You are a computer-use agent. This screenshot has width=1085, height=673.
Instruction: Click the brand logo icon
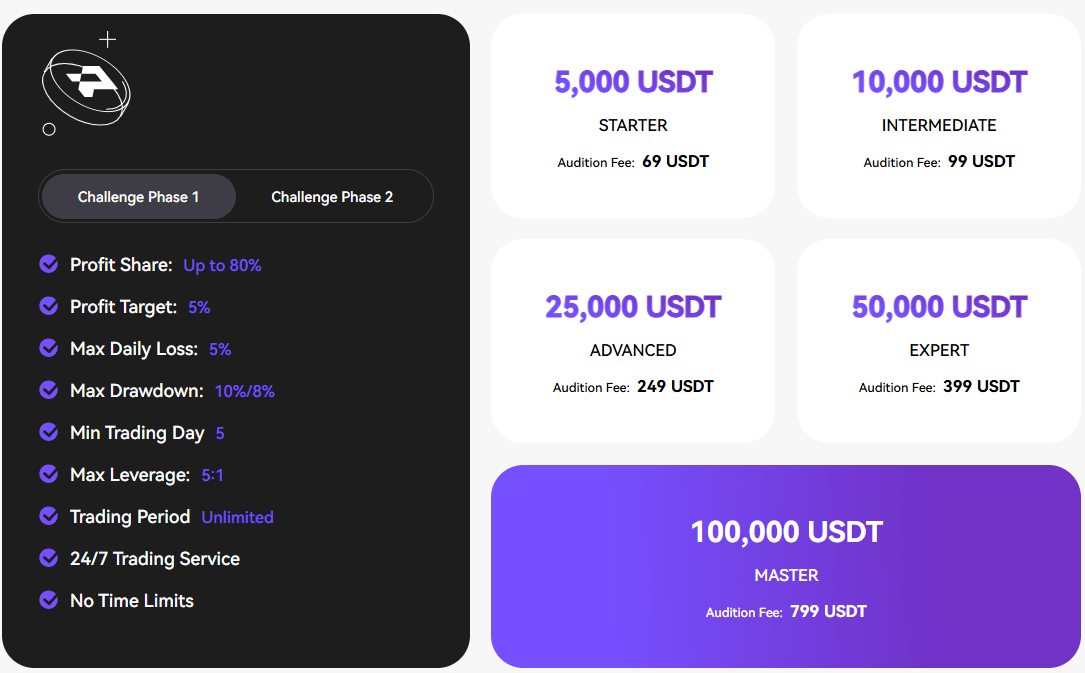pos(86,86)
